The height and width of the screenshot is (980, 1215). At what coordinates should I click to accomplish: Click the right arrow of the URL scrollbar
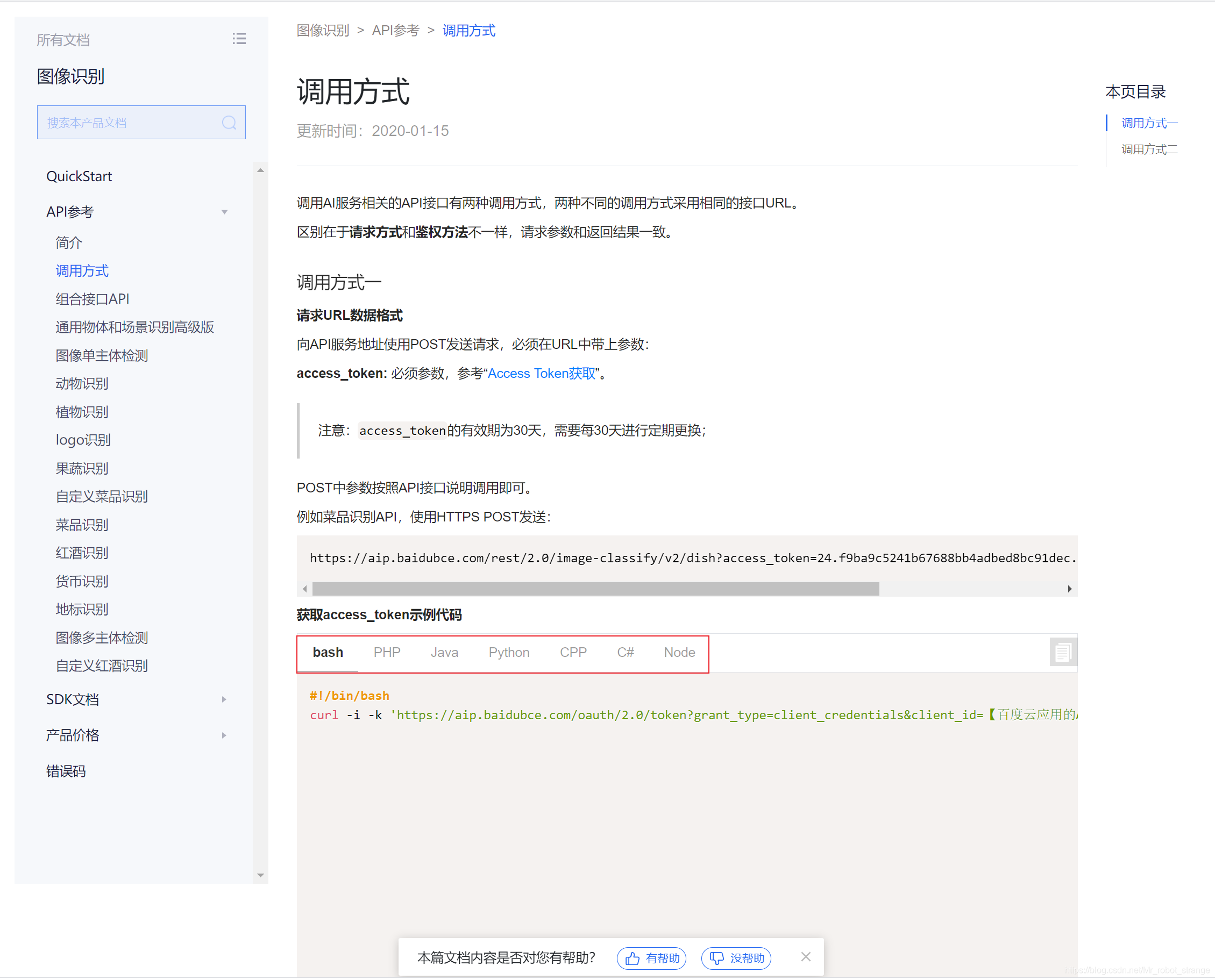point(1070,589)
